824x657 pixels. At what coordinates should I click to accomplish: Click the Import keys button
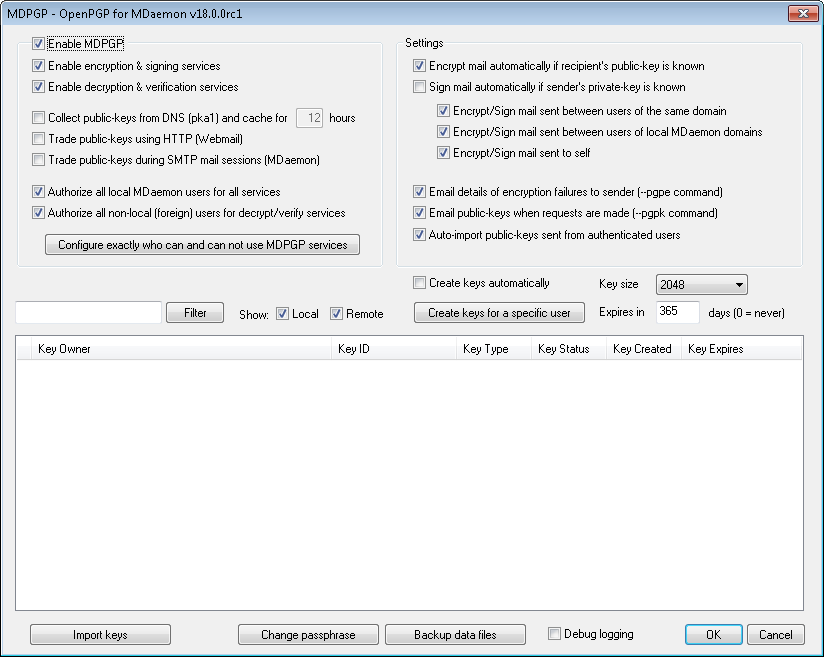[x=100, y=635]
